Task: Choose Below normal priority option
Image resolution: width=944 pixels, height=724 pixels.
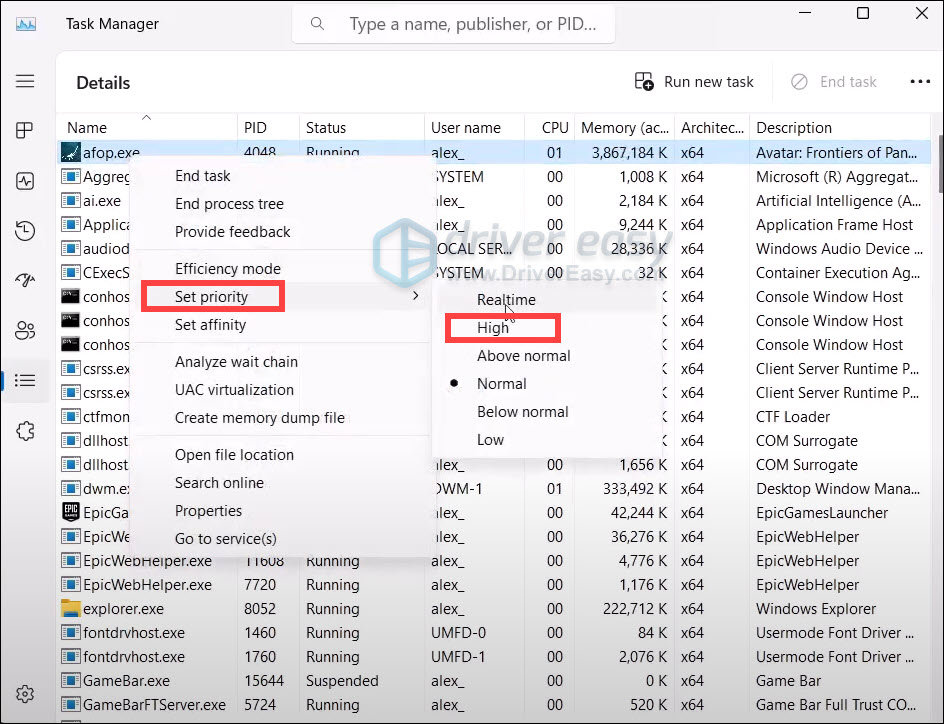Action: coord(522,412)
